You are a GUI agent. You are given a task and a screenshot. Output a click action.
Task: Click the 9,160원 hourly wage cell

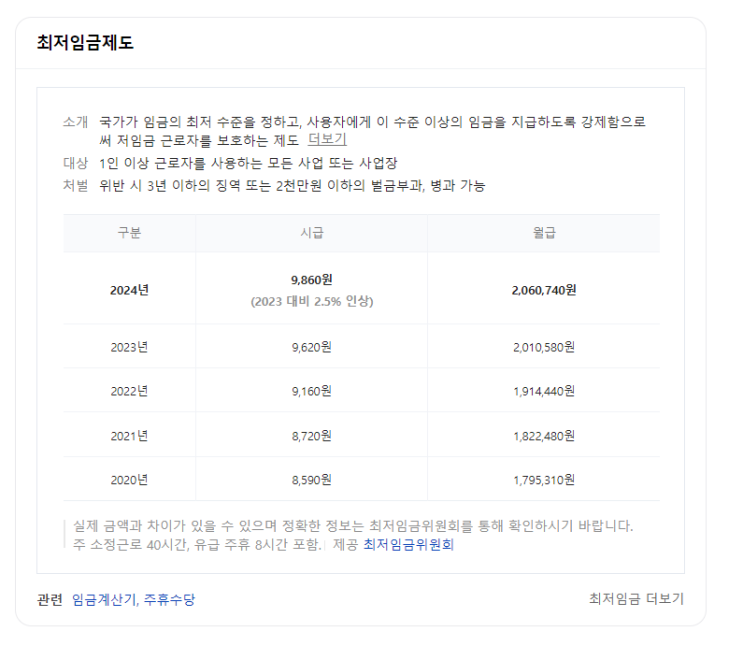[312, 391]
